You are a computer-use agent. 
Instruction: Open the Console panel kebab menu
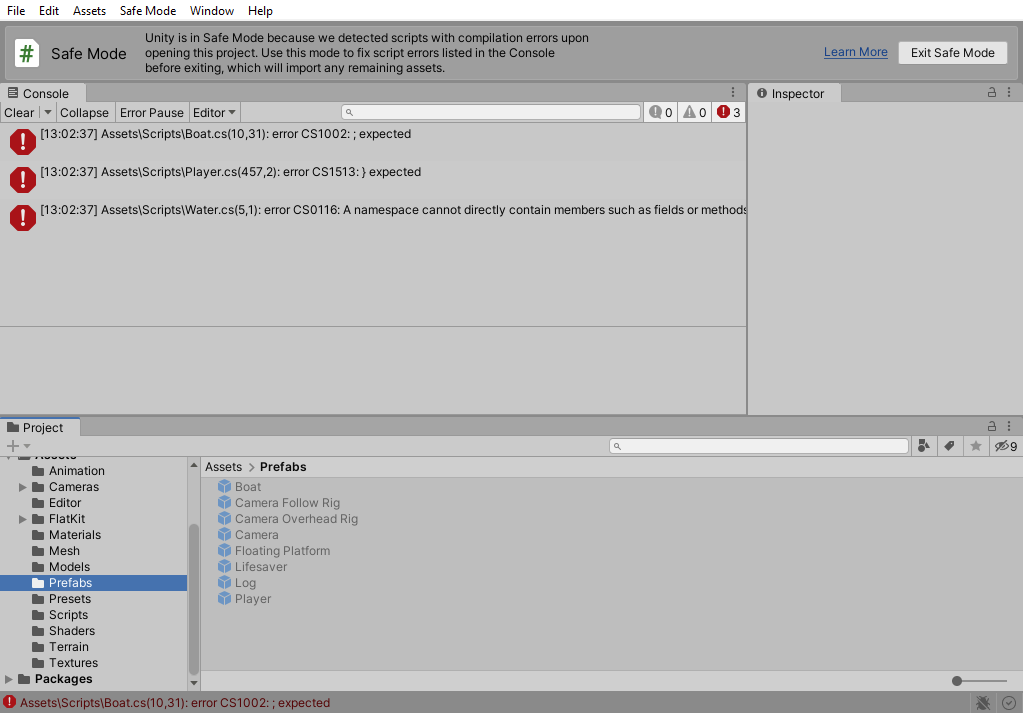(733, 92)
